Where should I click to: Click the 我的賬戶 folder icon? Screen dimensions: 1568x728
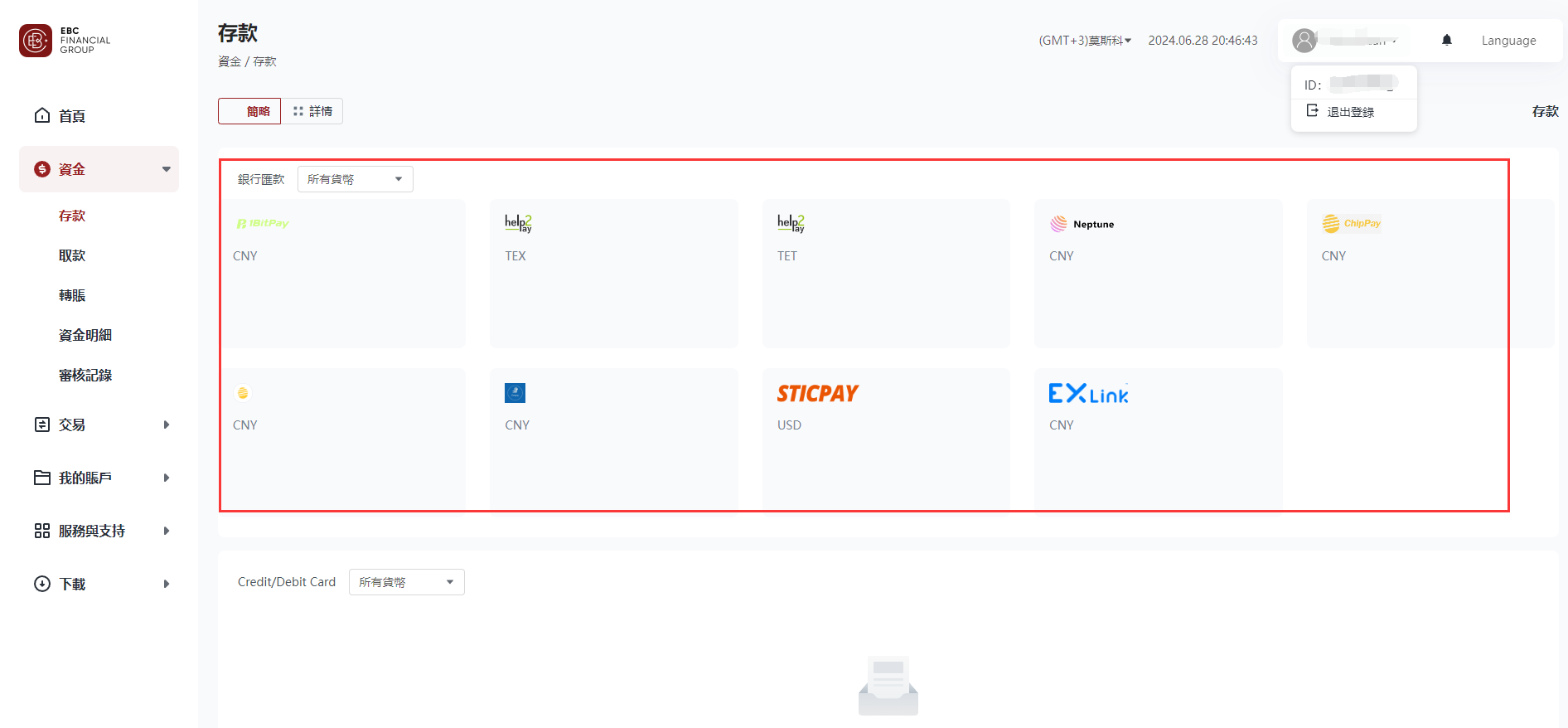pos(42,478)
